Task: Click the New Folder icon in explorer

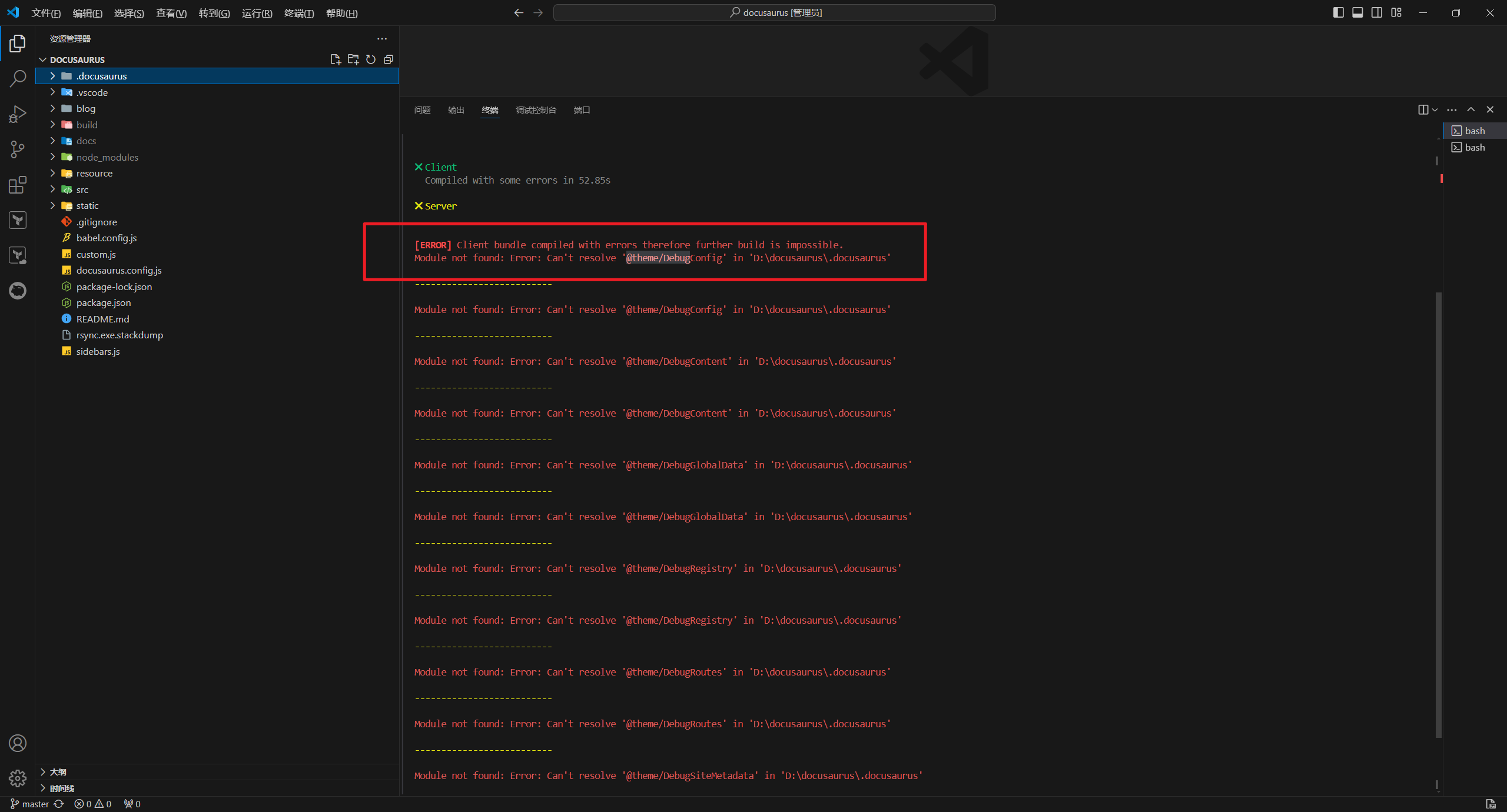Action: click(x=353, y=59)
